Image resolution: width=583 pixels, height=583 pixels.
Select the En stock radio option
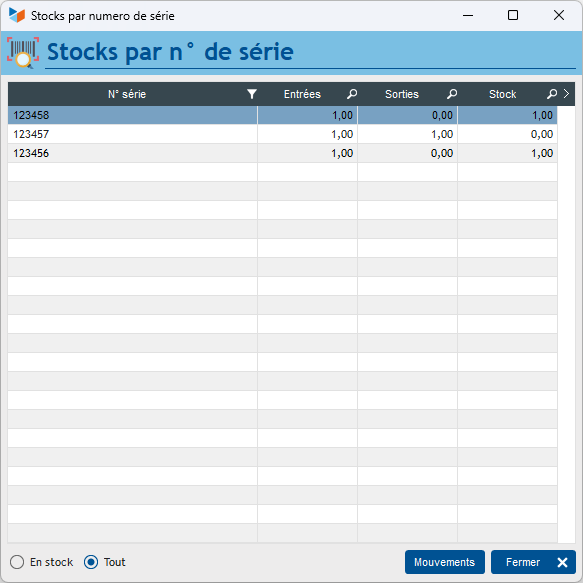(x=17, y=562)
